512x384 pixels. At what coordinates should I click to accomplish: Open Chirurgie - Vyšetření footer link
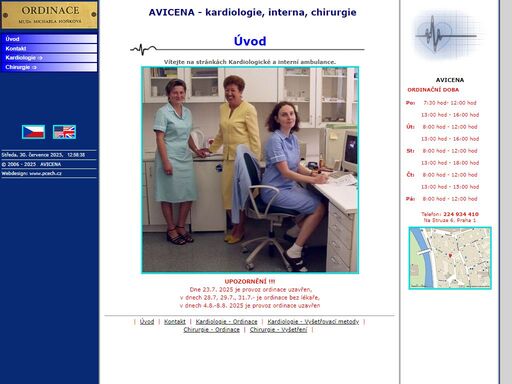click(278, 330)
